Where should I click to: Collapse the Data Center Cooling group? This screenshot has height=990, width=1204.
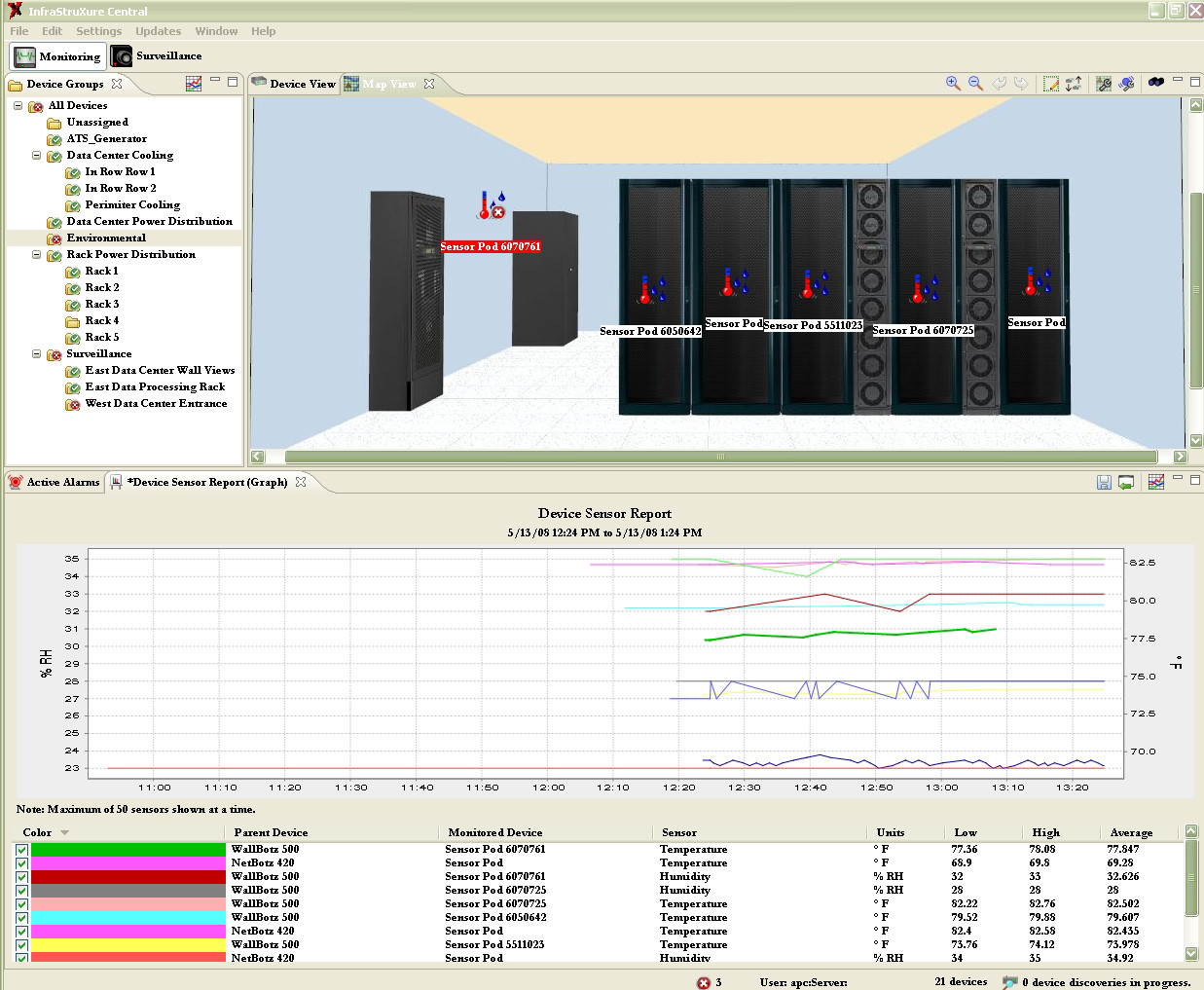coord(36,155)
